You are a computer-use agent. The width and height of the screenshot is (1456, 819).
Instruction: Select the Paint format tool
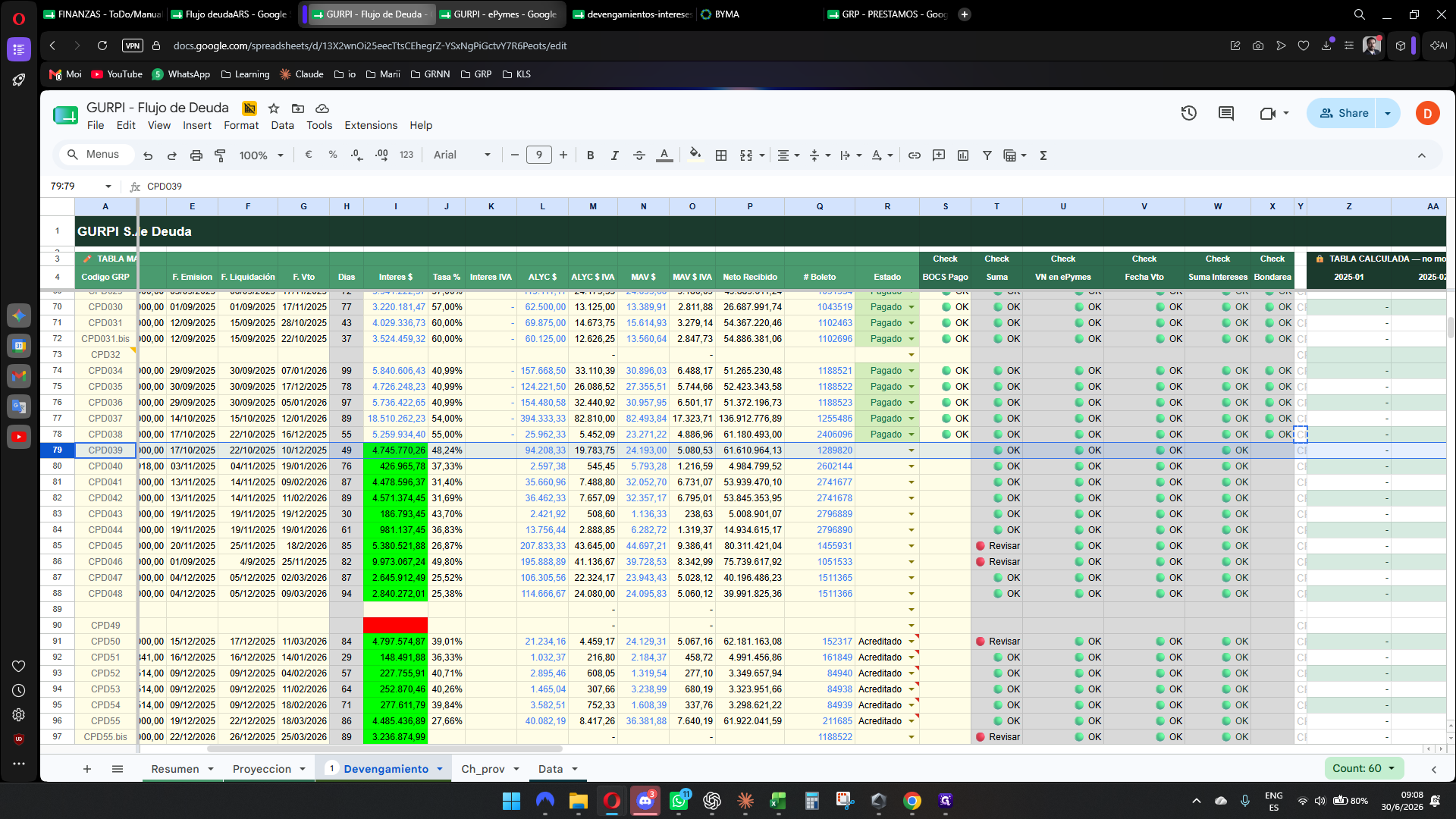pyautogui.click(x=220, y=155)
